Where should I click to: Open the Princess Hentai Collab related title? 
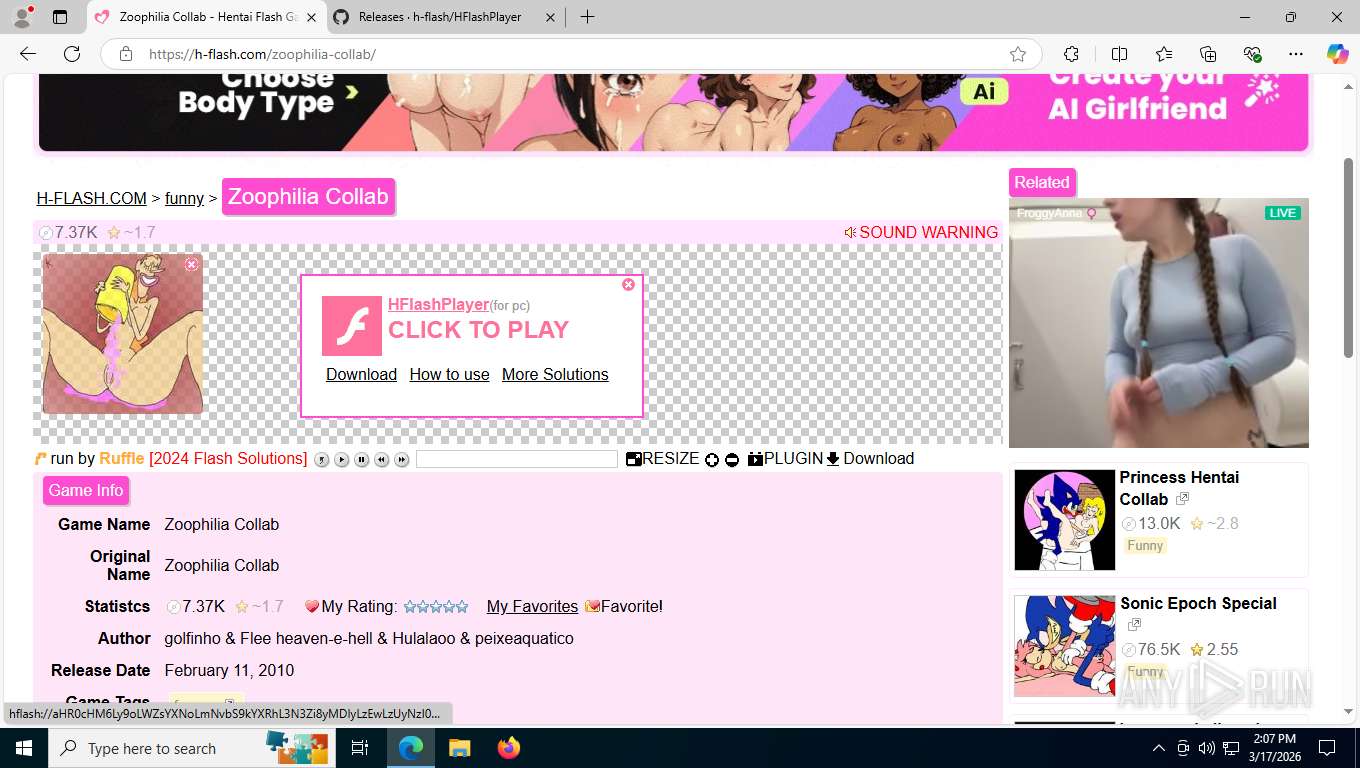click(x=1179, y=488)
